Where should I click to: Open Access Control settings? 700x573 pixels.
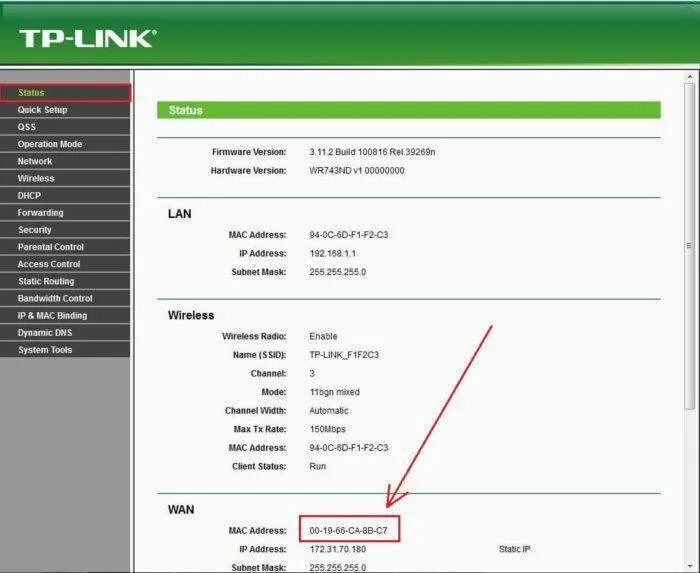[x=65, y=264]
